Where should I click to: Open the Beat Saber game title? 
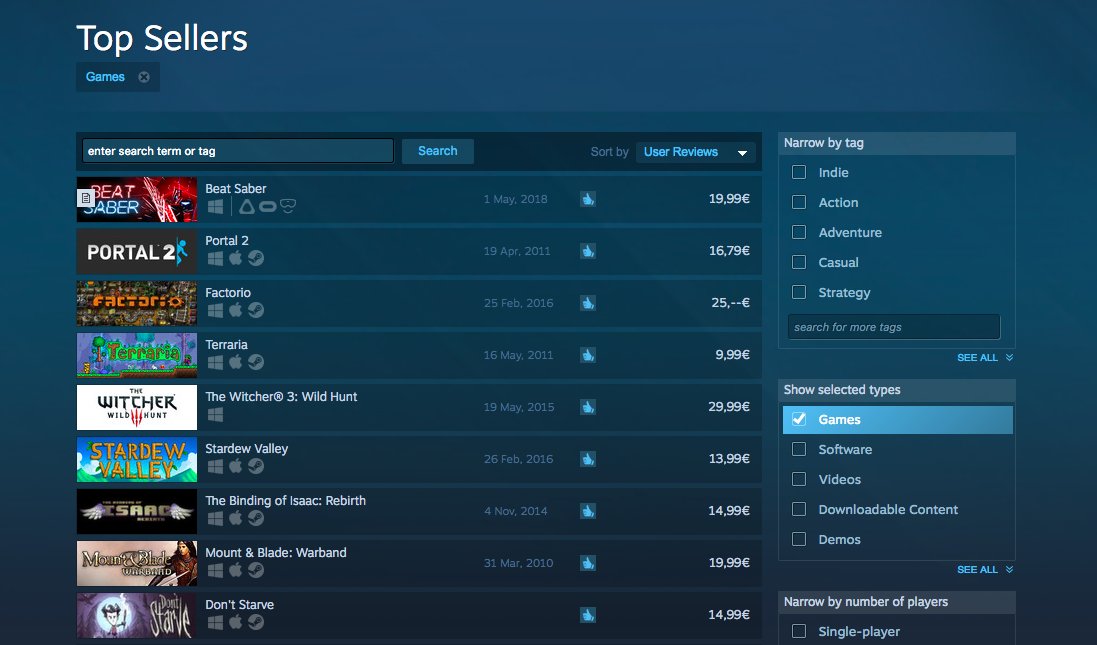coord(236,189)
